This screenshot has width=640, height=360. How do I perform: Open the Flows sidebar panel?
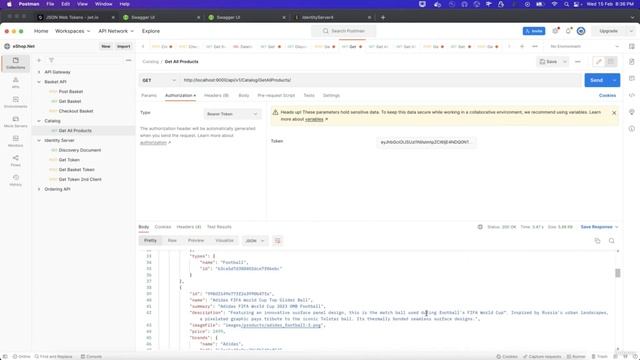tap(16, 161)
